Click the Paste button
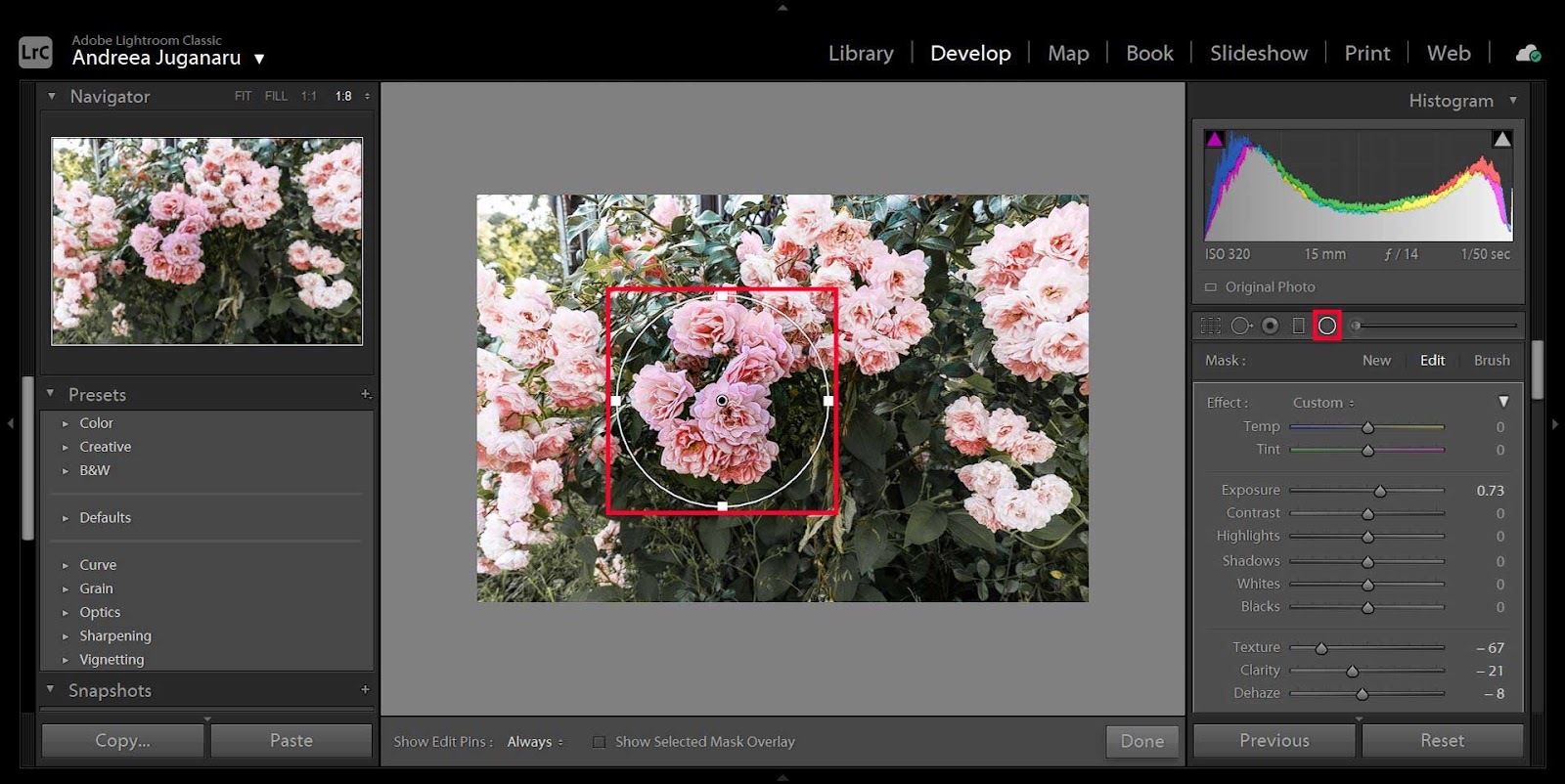Image resolution: width=1565 pixels, height=784 pixels. point(291,741)
